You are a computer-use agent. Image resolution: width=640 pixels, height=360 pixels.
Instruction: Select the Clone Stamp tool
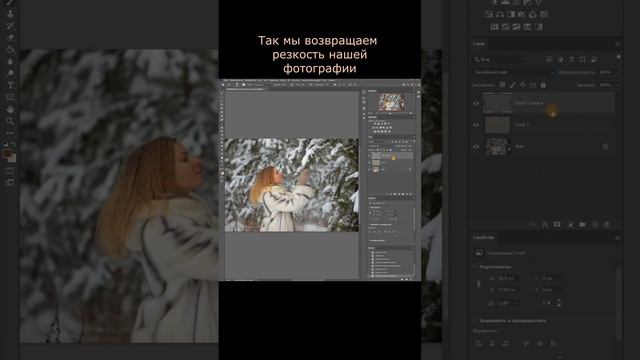point(10,13)
